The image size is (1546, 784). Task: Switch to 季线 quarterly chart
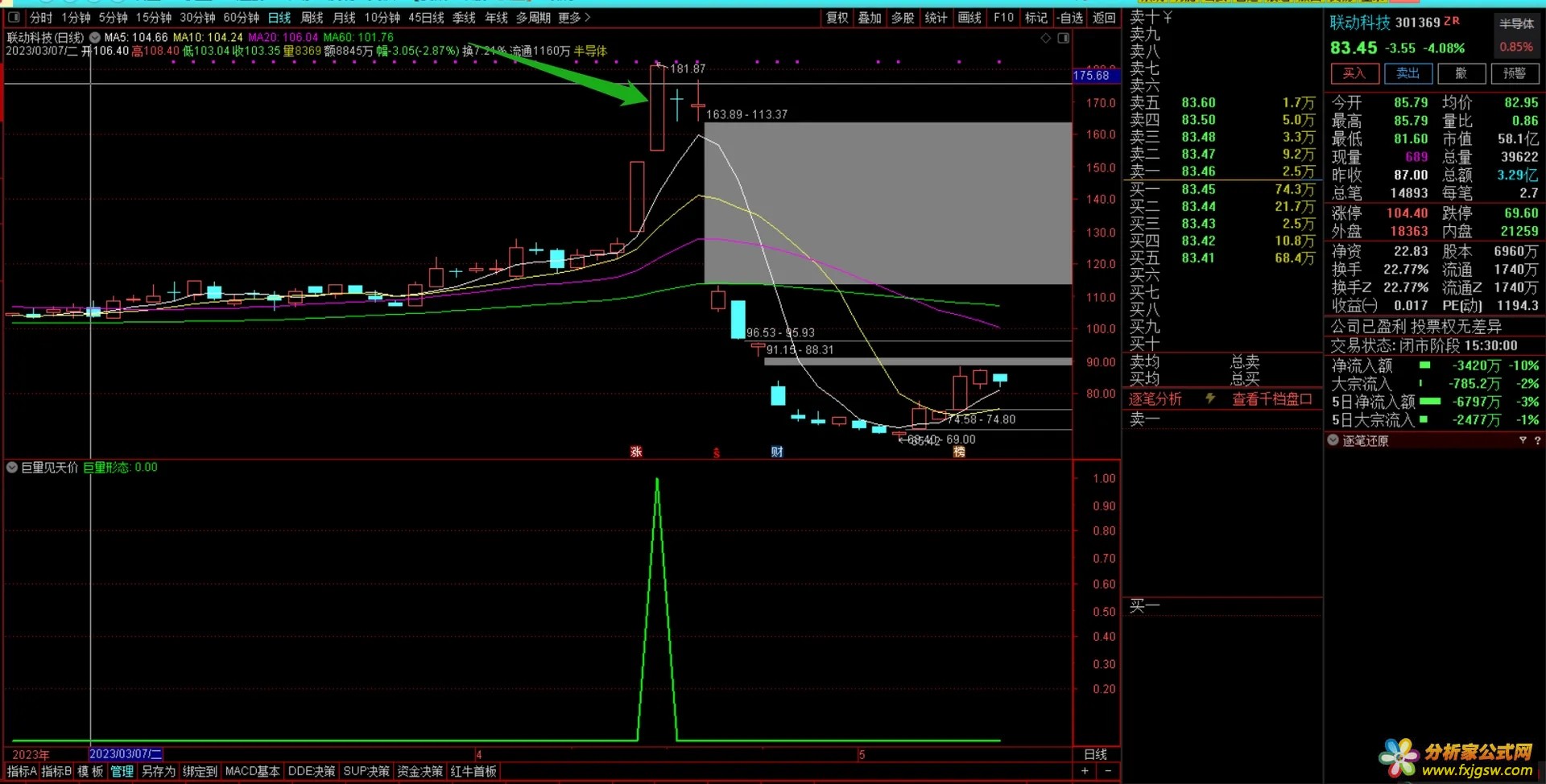[464, 18]
